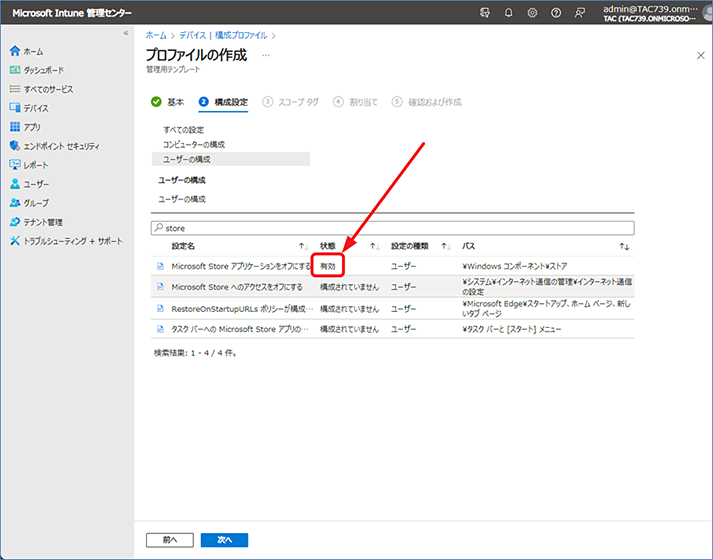Open the help question mark icon

point(556,13)
